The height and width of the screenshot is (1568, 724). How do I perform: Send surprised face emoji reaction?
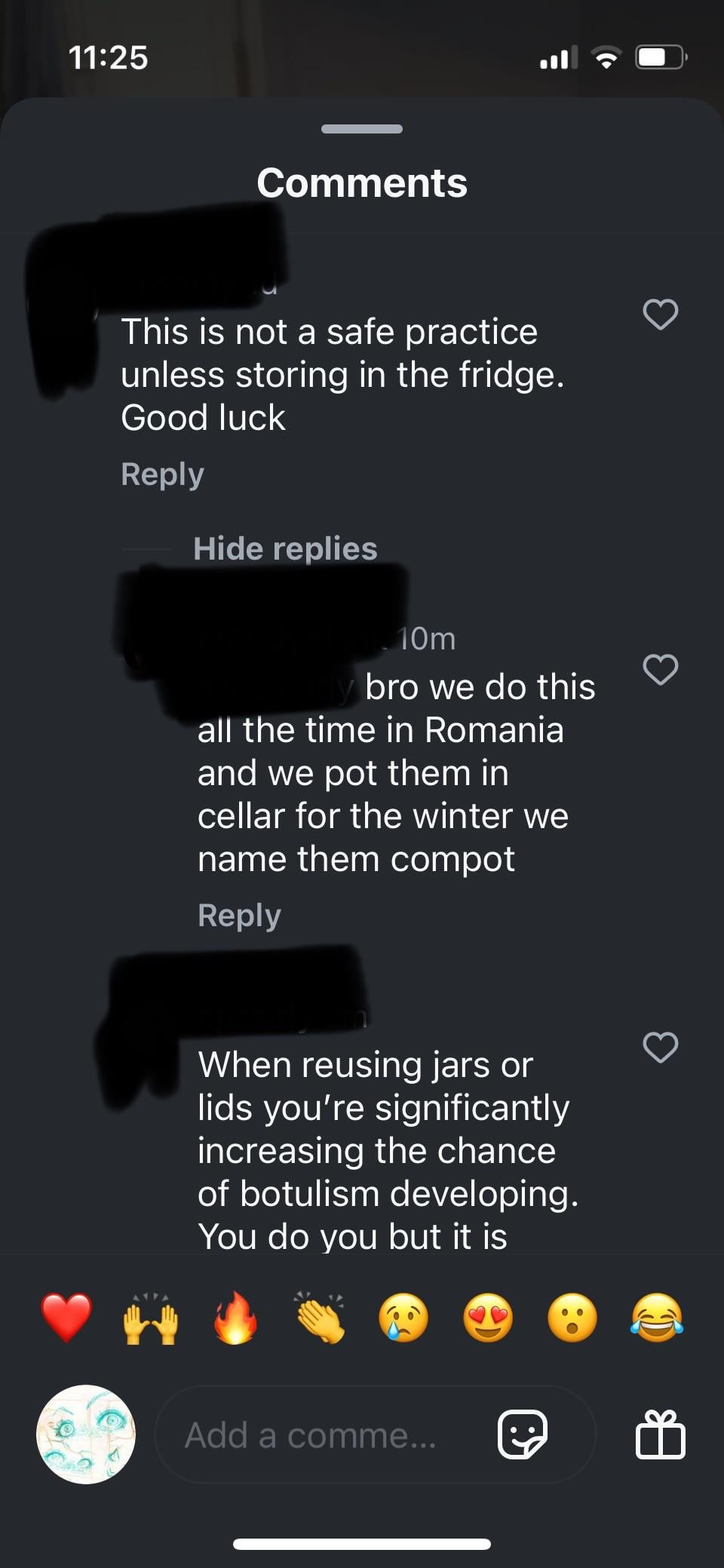(572, 1318)
